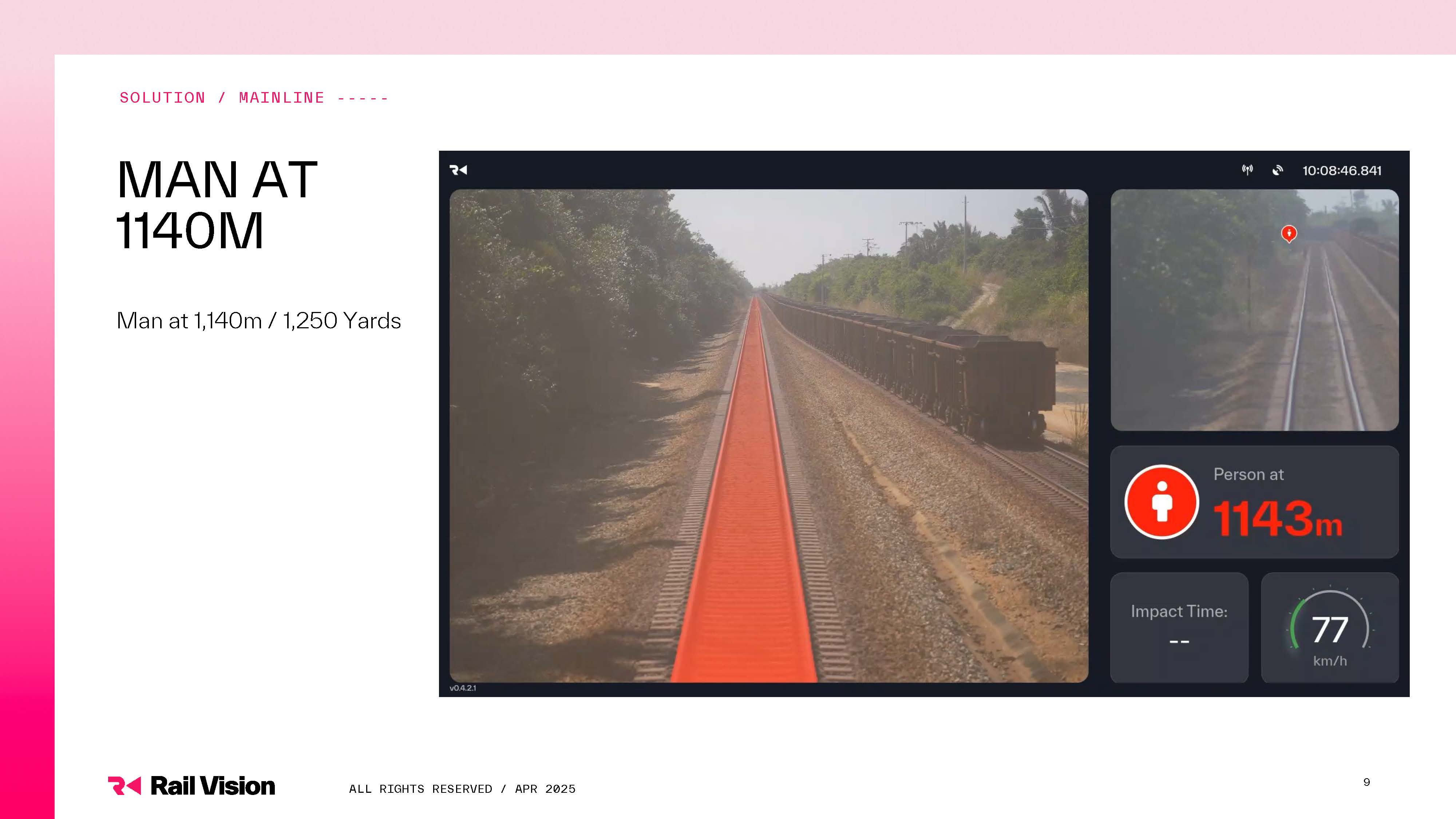
Task: Click the red person marker on zoomed camera view
Action: coord(1289,233)
